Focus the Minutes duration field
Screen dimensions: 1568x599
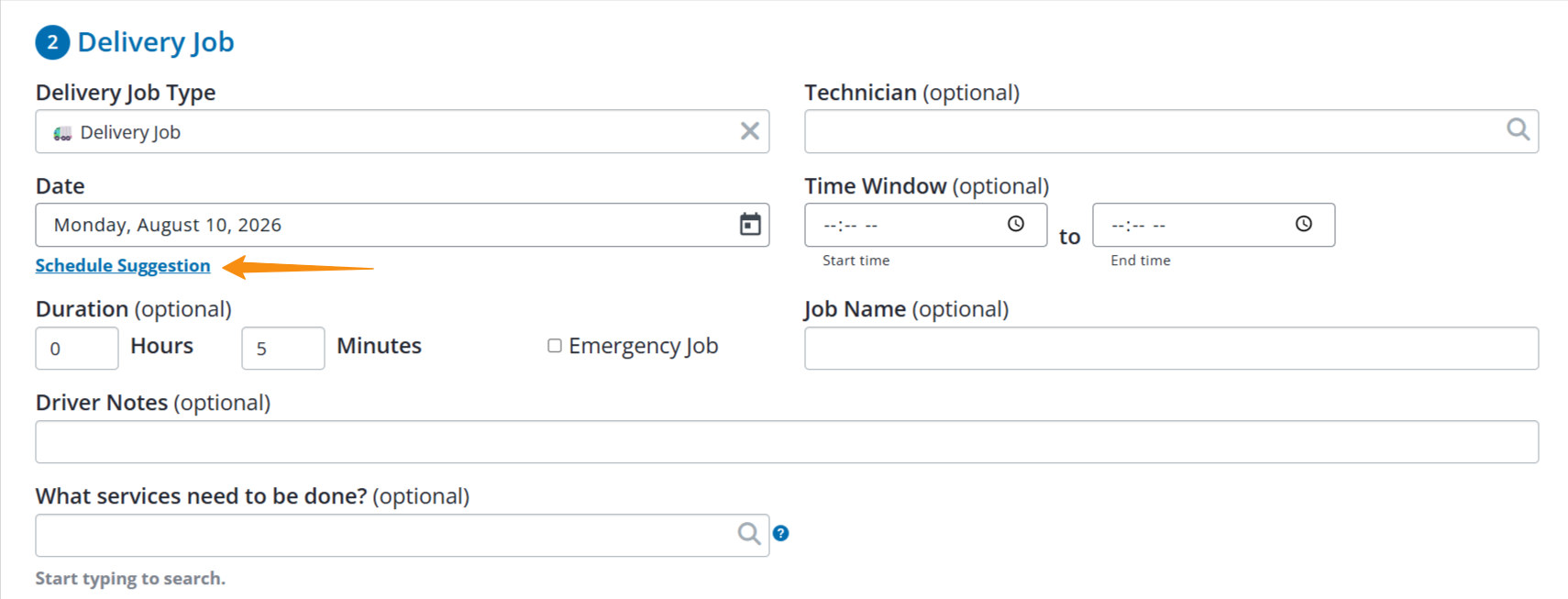pos(282,349)
